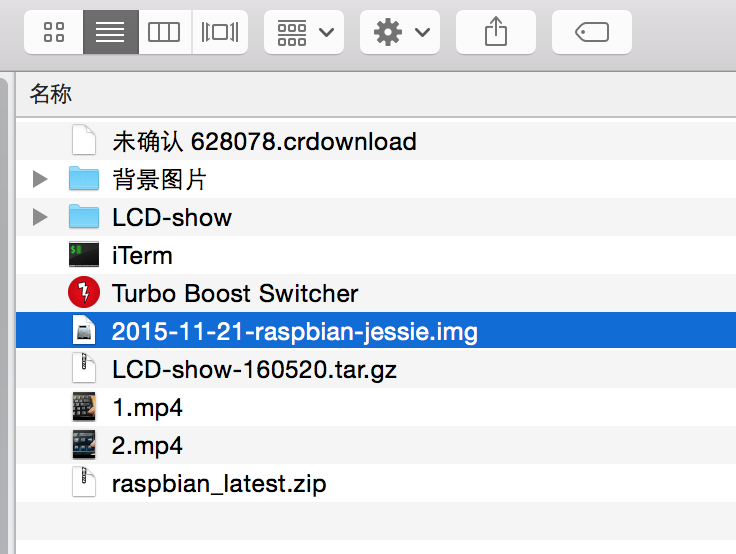The height and width of the screenshot is (554, 736).
Task: Open the item arrangement dropdown
Action: [304, 32]
